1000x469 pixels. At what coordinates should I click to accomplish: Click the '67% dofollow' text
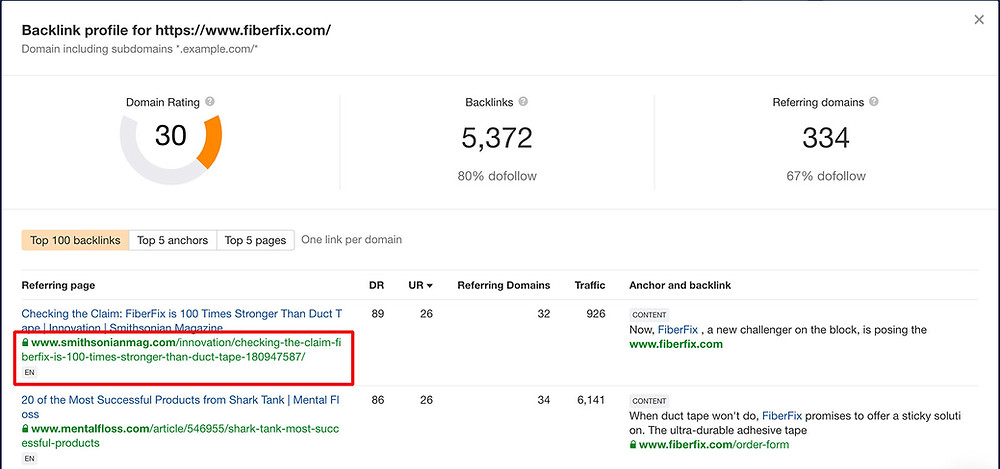tap(826, 176)
